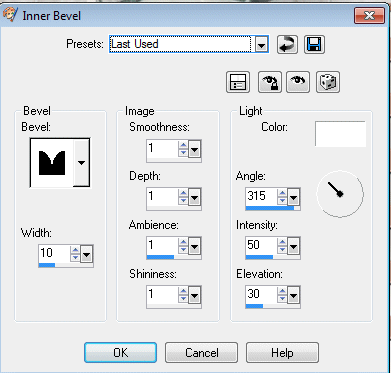Click the reset to default arrow icon
This screenshot has height=373, width=391.
287,44
